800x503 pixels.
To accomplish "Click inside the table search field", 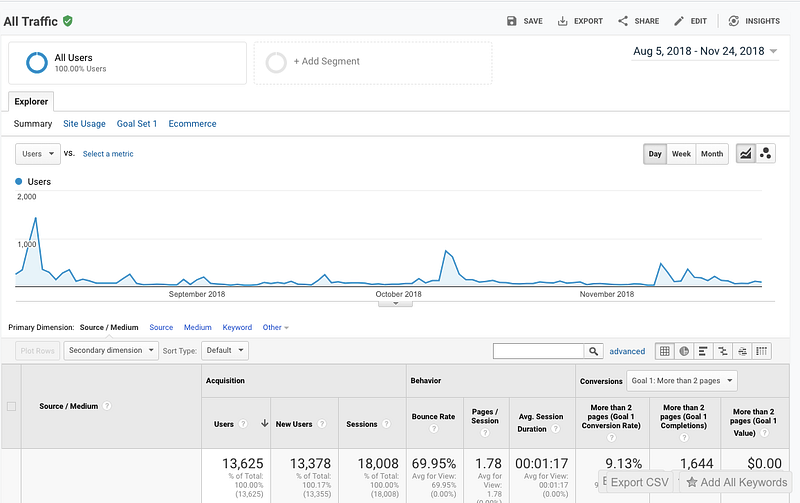I will pos(538,351).
